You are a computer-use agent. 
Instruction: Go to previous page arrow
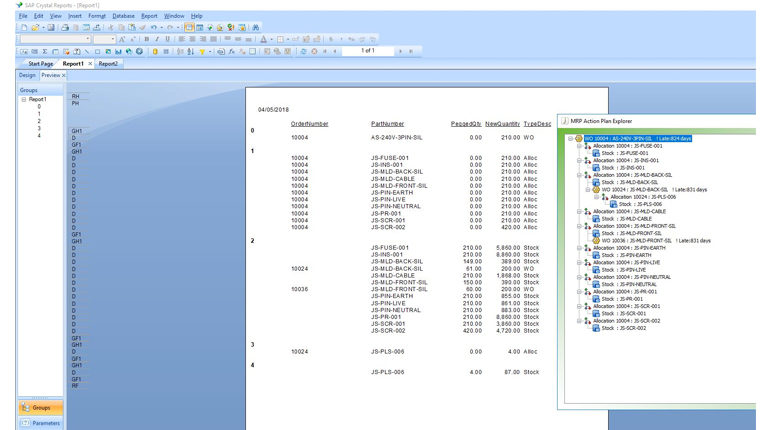335,51
